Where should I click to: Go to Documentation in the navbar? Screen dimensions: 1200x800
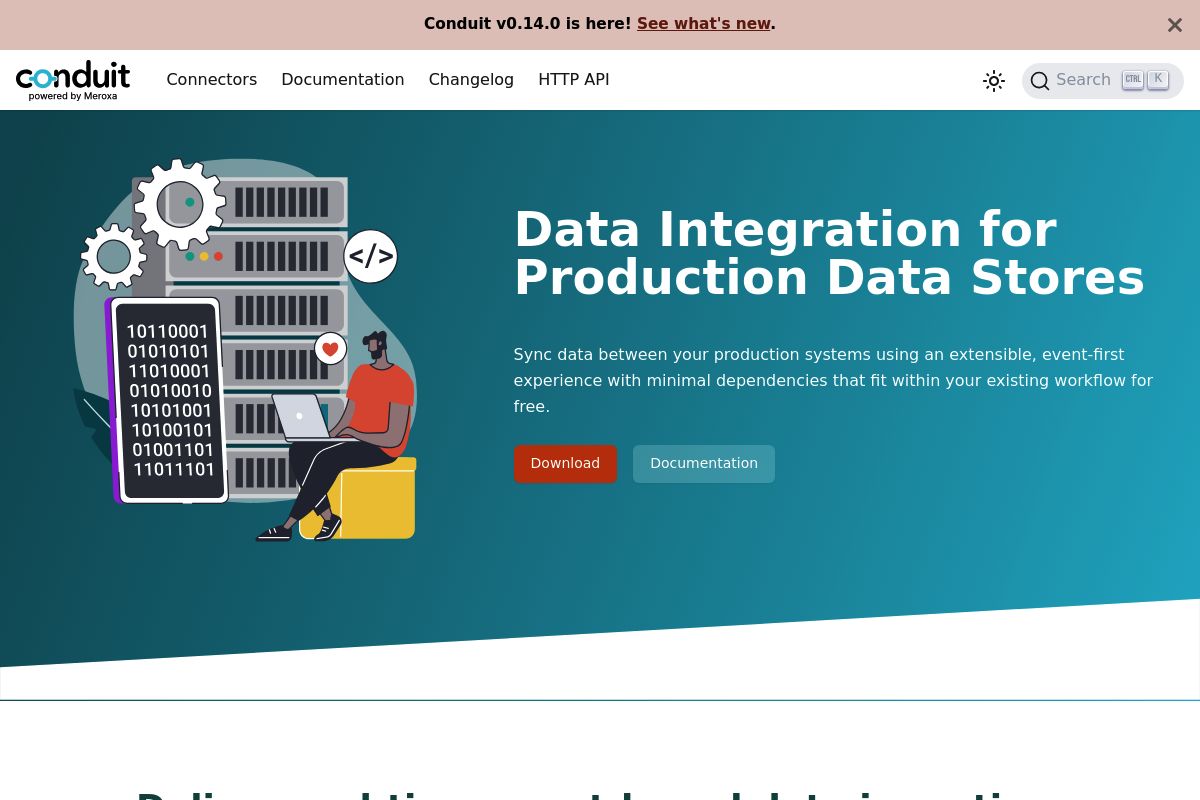(x=343, y=80)
